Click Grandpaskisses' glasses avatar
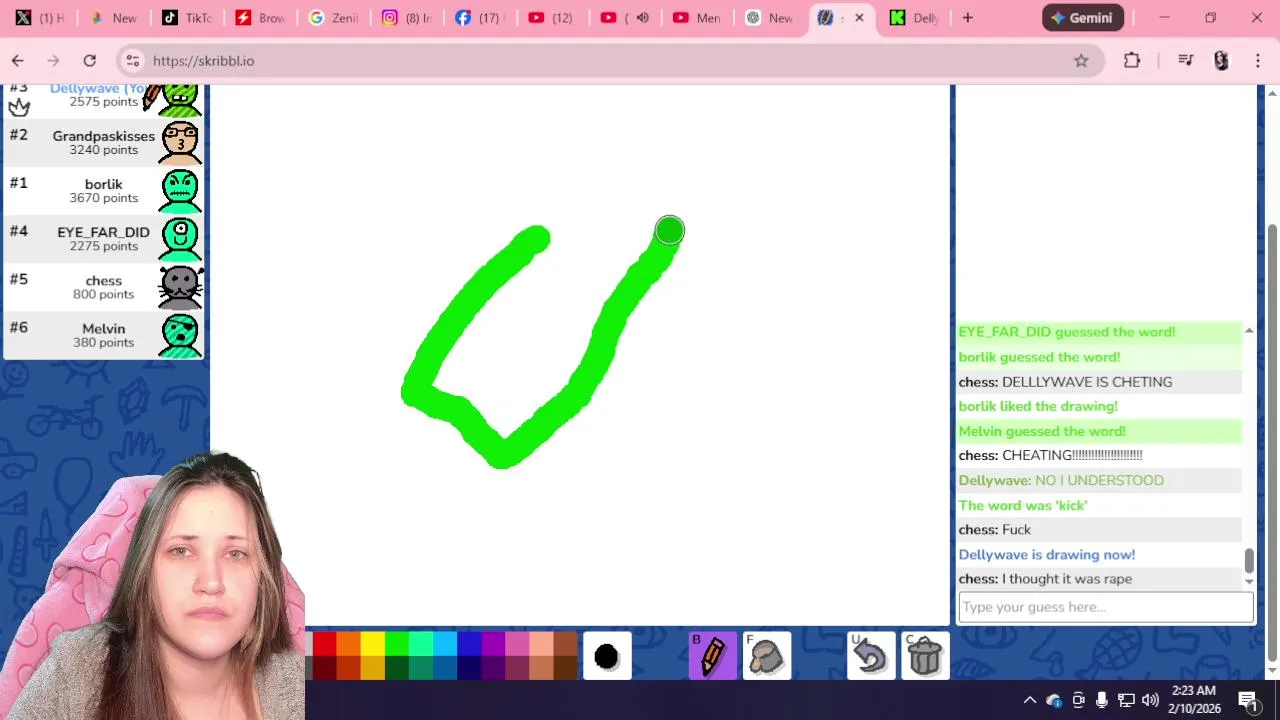This screenshot has height=720, width=1280. 180,142
